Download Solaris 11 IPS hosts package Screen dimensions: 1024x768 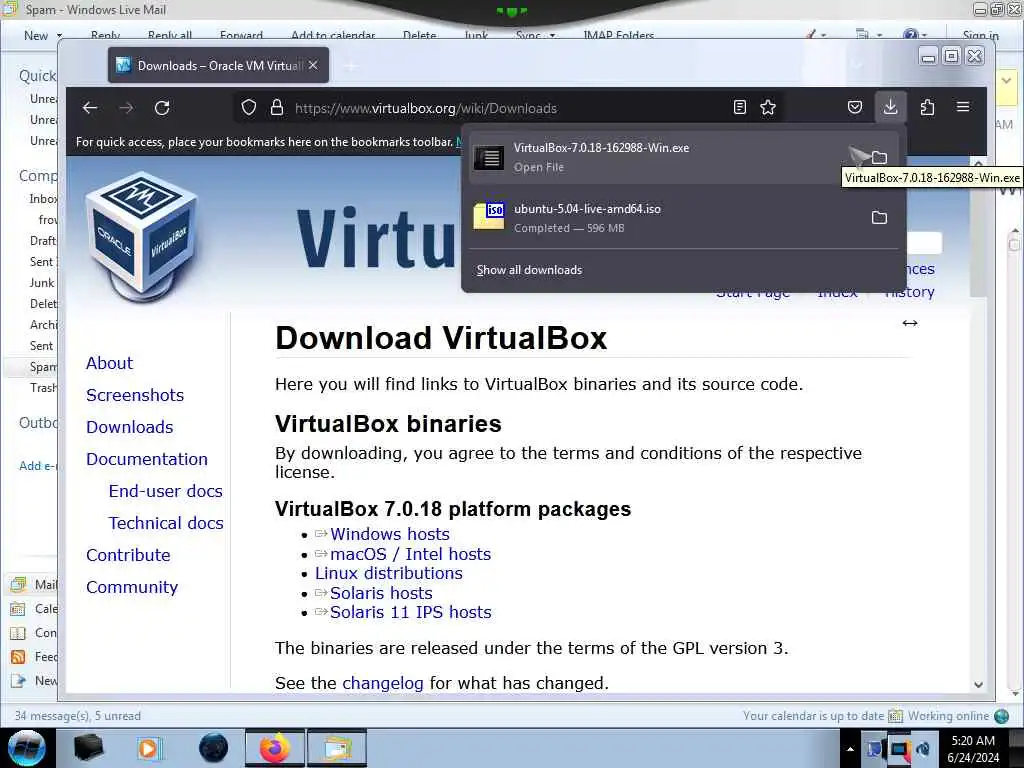click(x=410, y=613)
